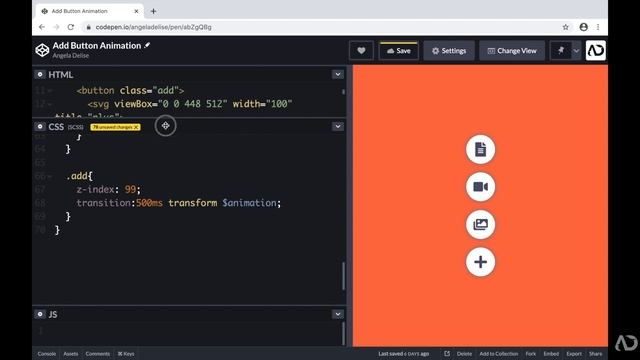Pin this pen with pin icon
This screenshot has height=360, width=640.
[561, 51]
